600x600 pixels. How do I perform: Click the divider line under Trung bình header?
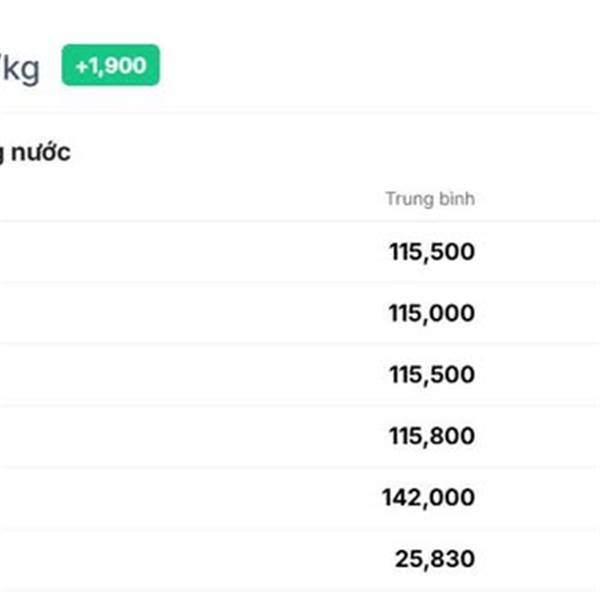[300, 221]
